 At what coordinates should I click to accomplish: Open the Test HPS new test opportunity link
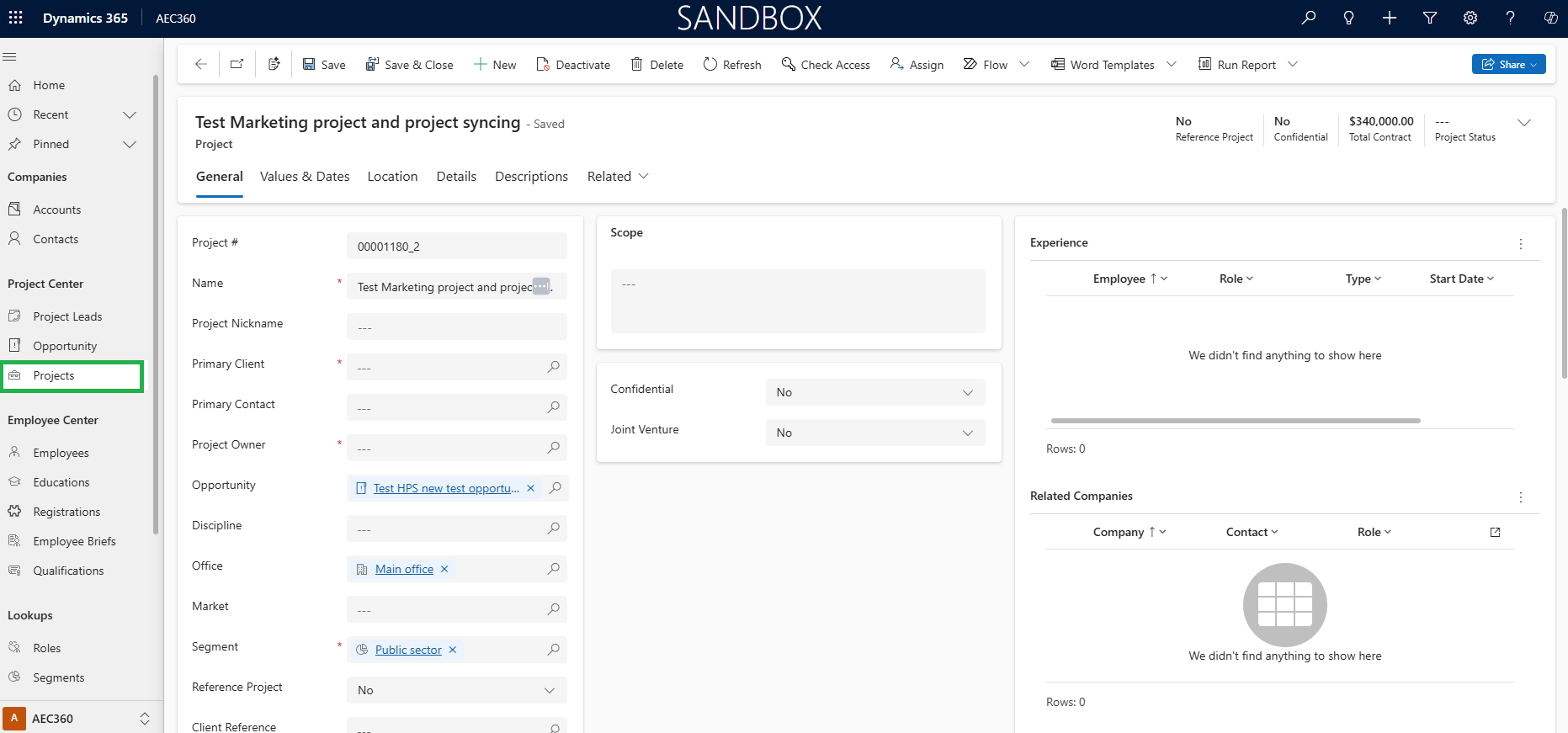(x=446, y=488)
